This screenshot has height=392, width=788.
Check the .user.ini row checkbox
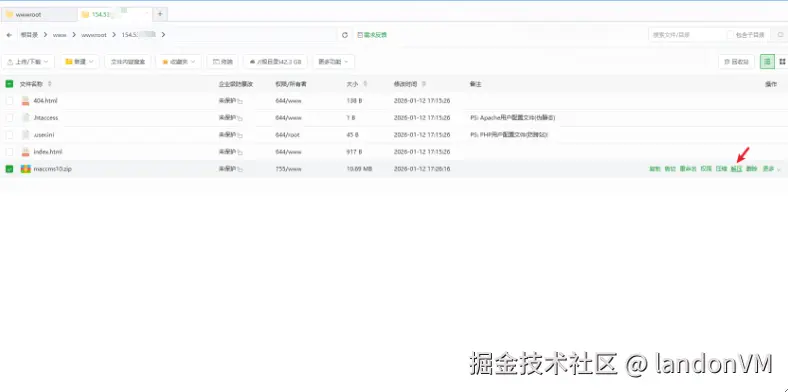(10, 135)
